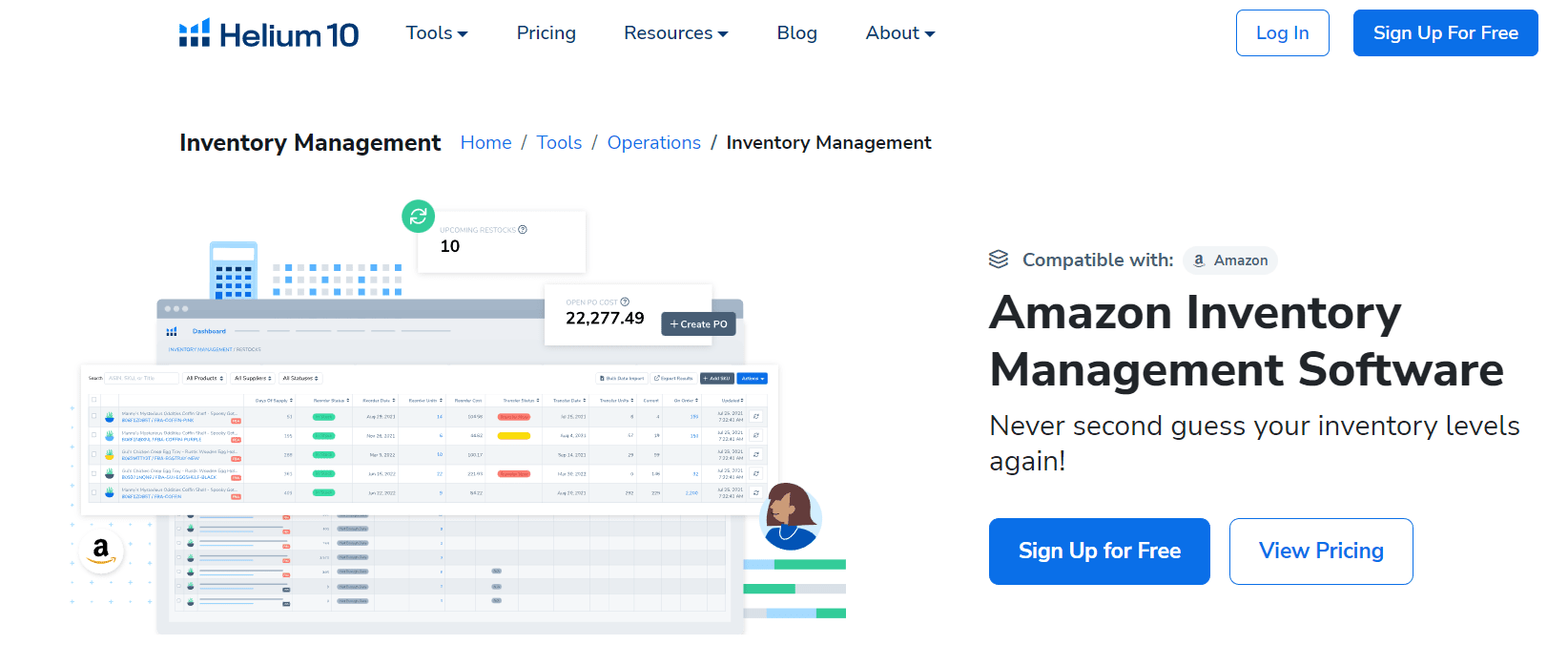Select the Dashboard tab in the illustration
1568x666 pixels.
(209, 331)
